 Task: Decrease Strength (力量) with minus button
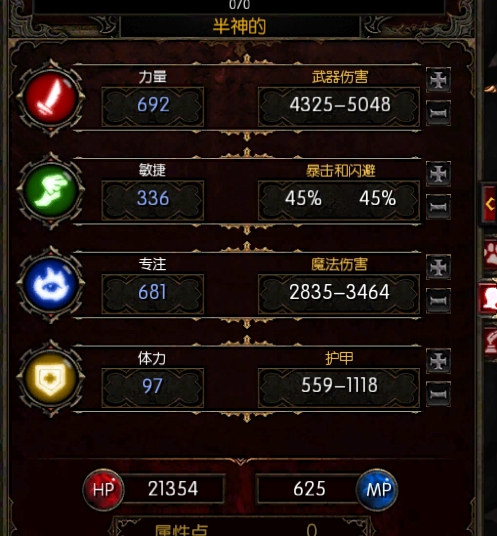point(438,113)
